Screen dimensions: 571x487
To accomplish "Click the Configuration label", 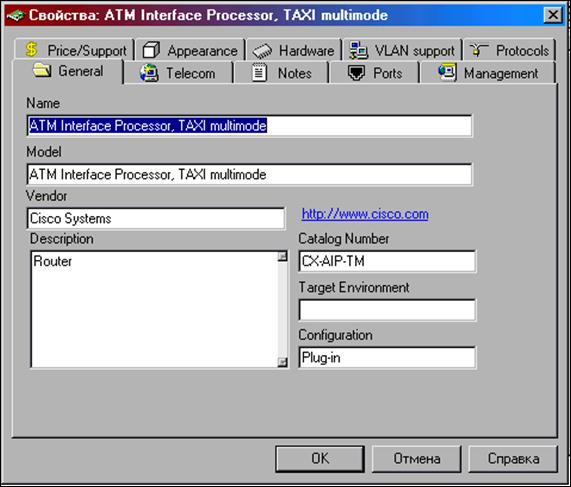I will [335, 335].
